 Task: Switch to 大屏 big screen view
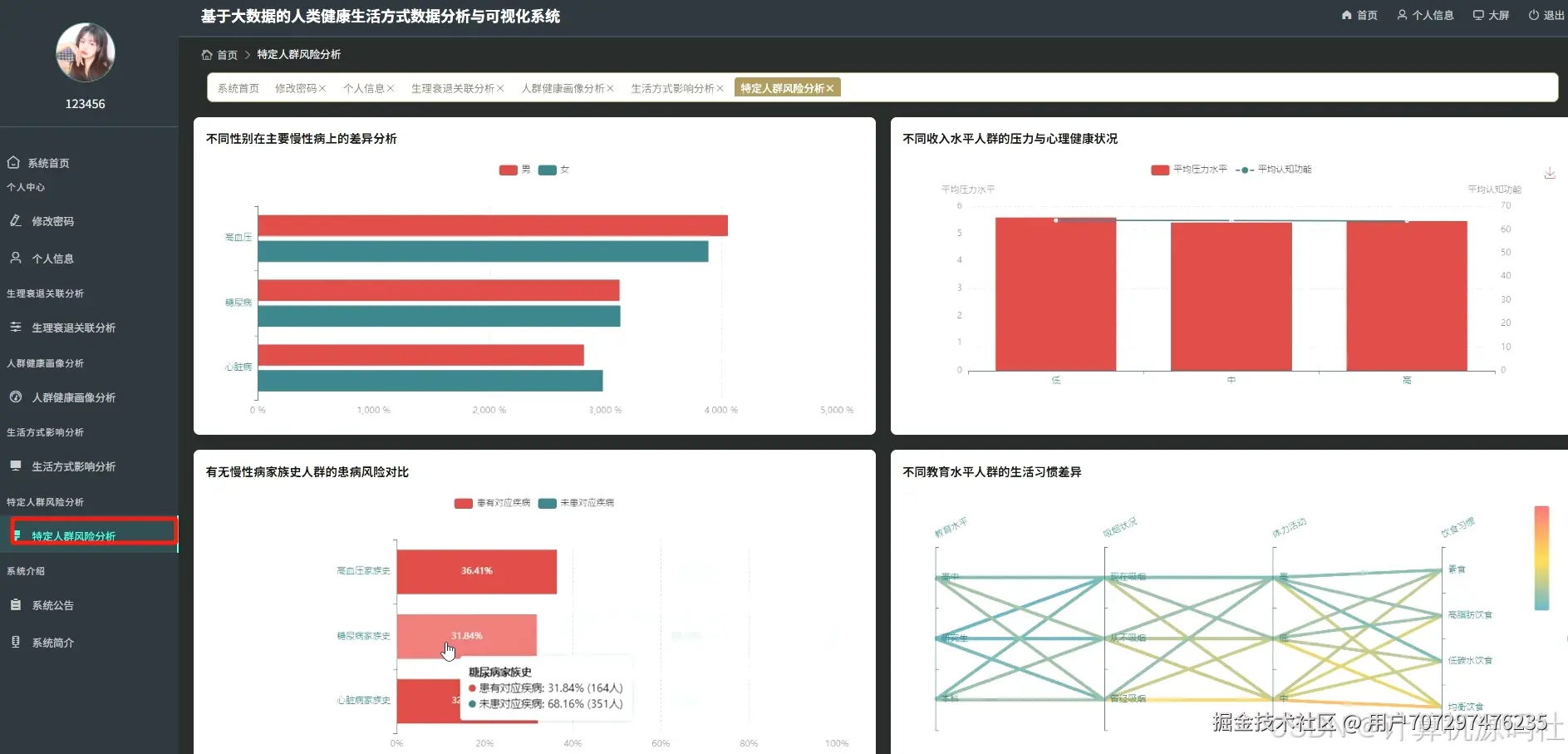pos(1491,15)
